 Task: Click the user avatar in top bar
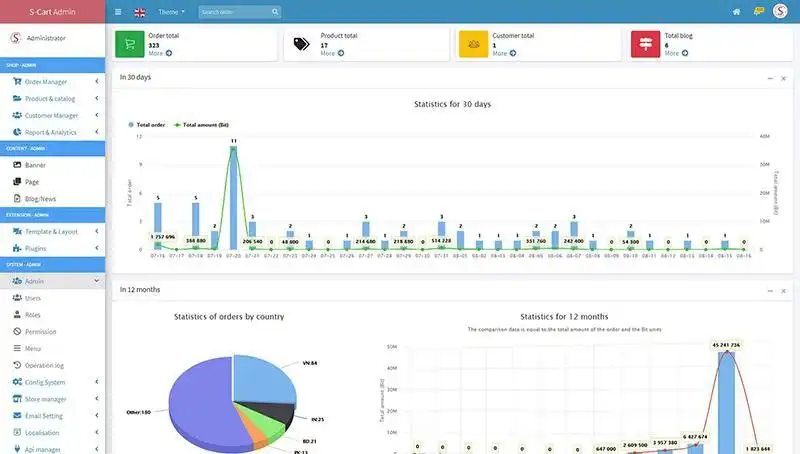tap(780, 11)
